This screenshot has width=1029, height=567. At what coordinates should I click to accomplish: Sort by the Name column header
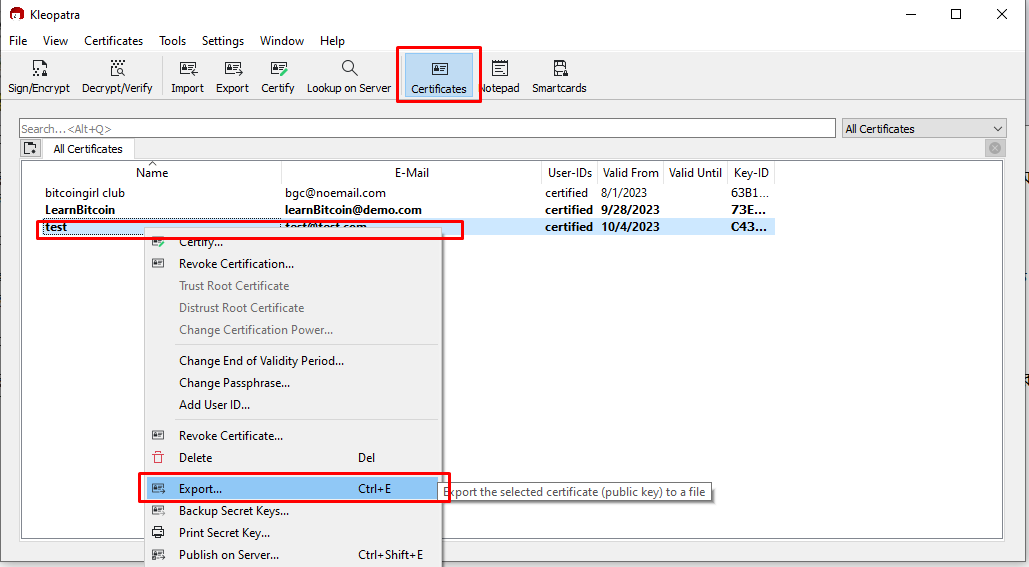click(152, 173)
